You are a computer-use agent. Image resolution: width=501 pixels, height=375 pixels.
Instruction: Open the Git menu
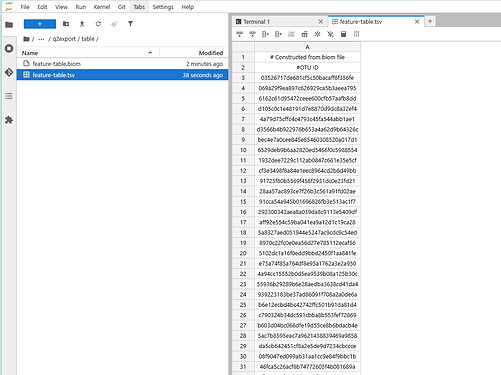click(x=122, y=7)
